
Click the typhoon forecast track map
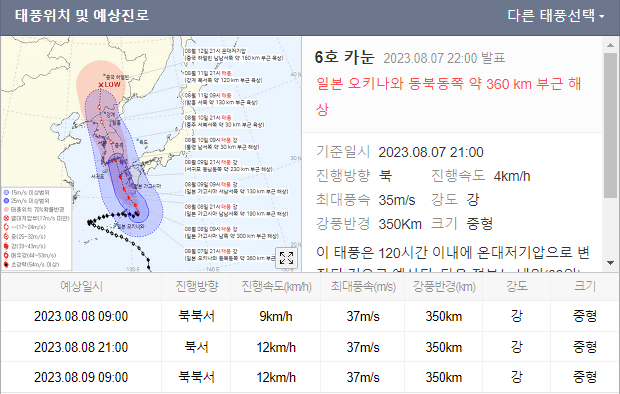click(151, 154)
